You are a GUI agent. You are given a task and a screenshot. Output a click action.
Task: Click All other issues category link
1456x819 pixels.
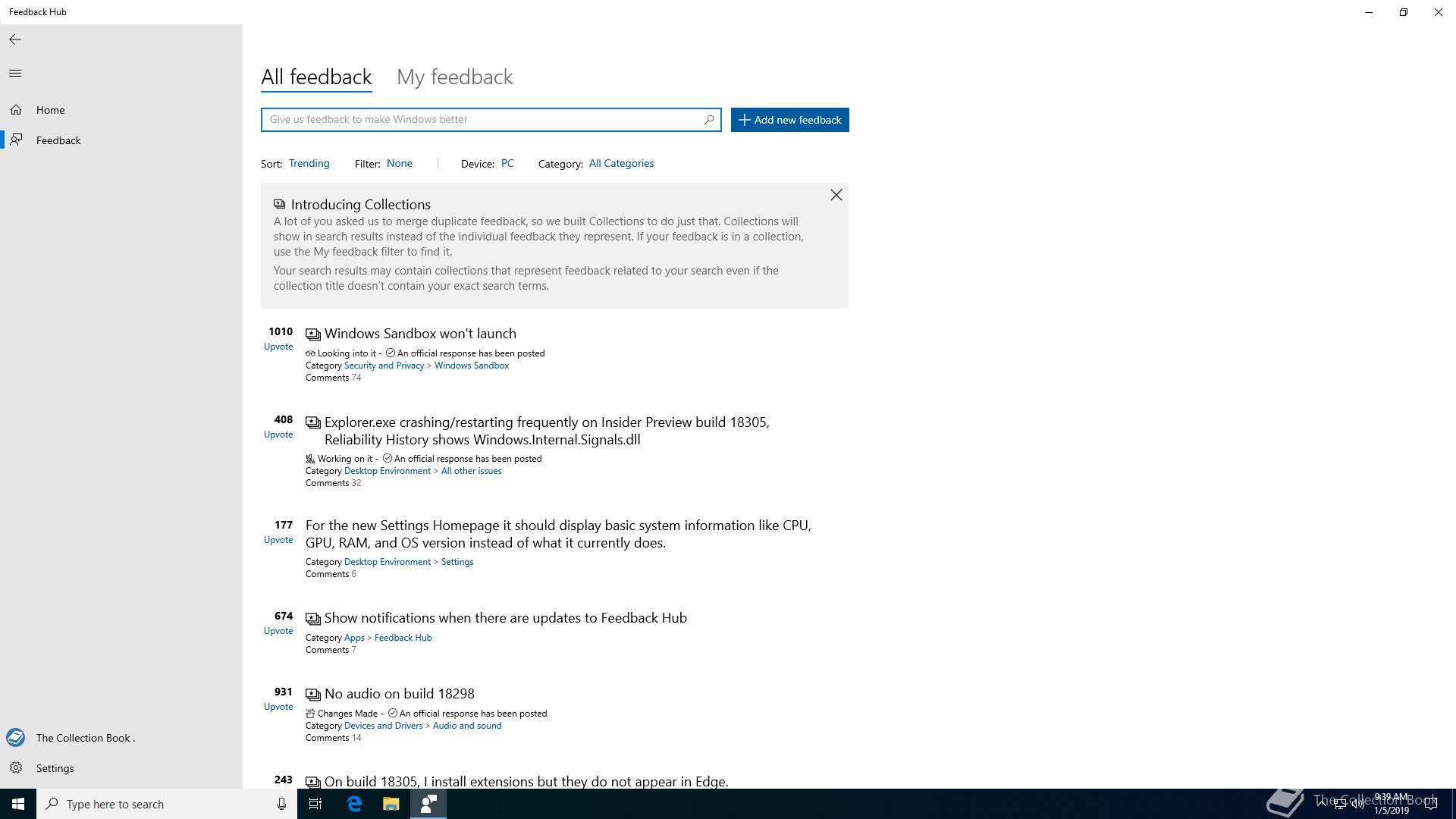tap(471, 471)
